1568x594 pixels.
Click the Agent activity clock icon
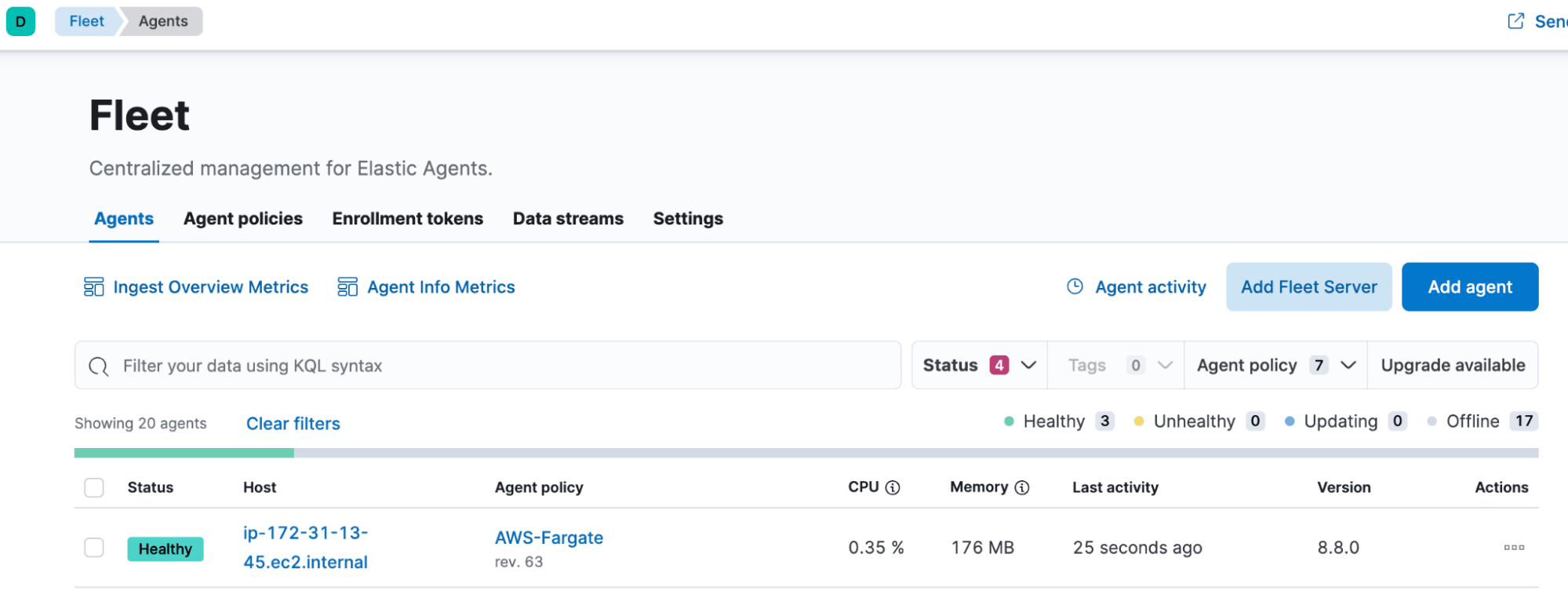pos(1075,287)
